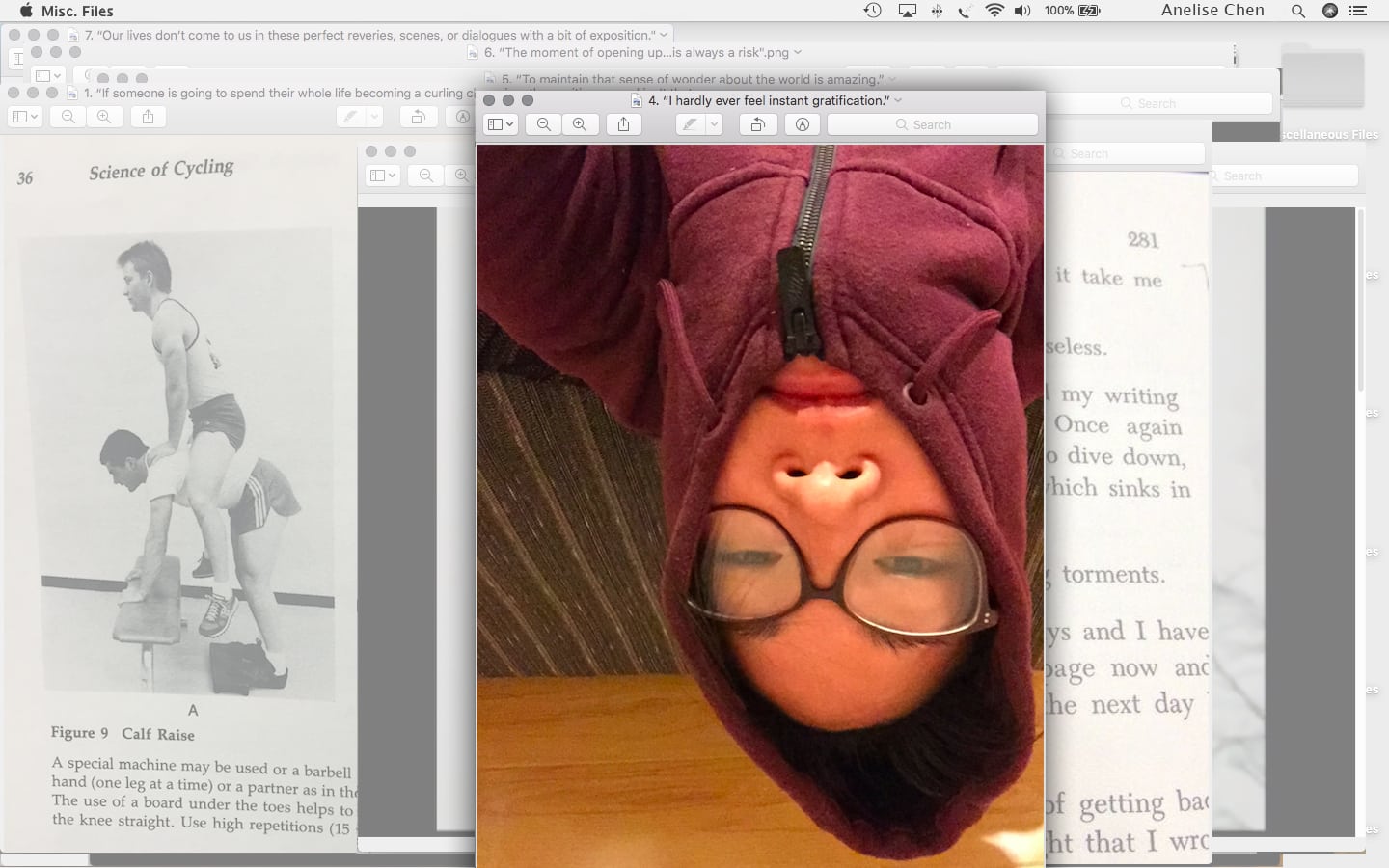Click Share icon in front photo window
Screen dimensions: 1389x868
tap(624, 124)
